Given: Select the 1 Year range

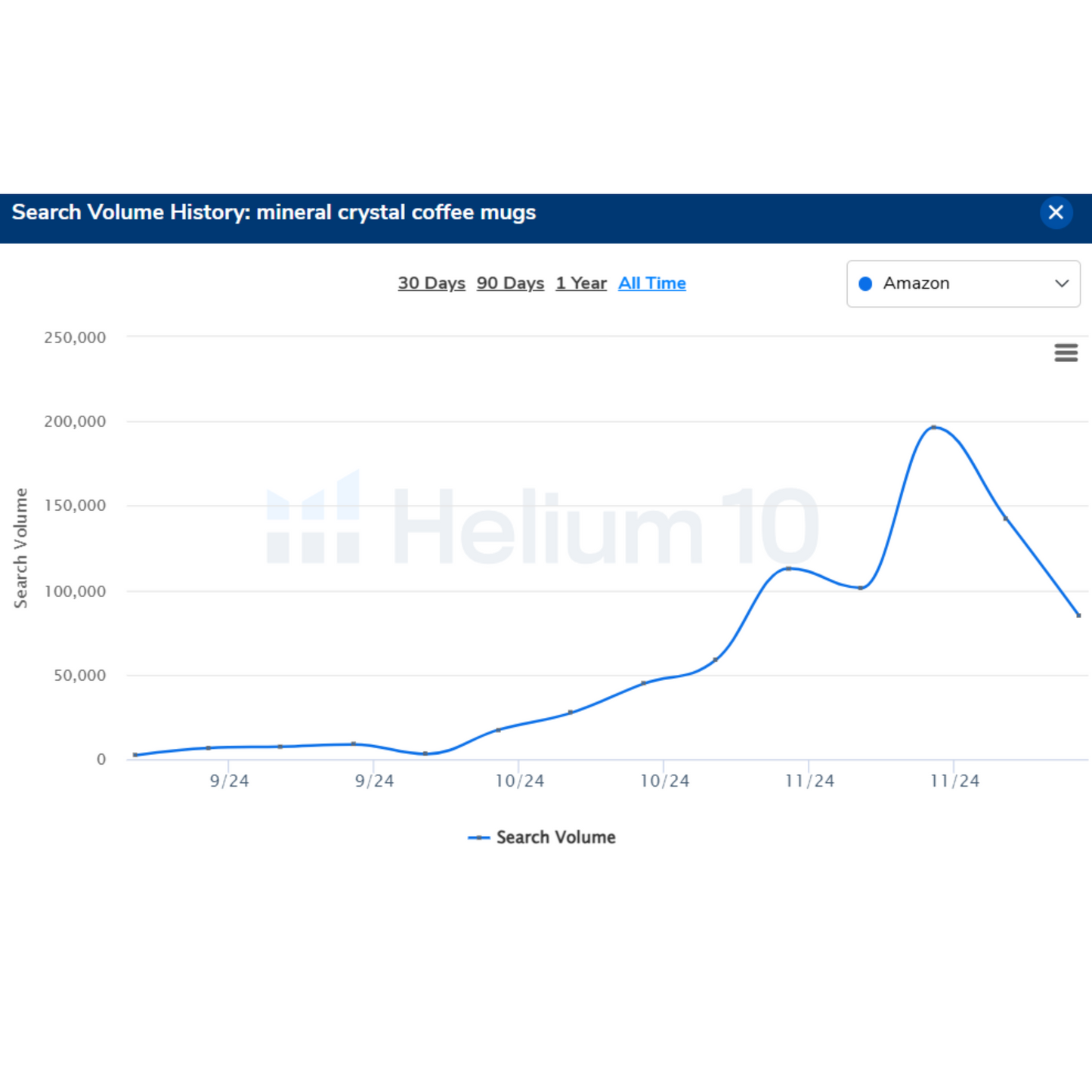Looking at the screenshot, I should tap(581, 283).
